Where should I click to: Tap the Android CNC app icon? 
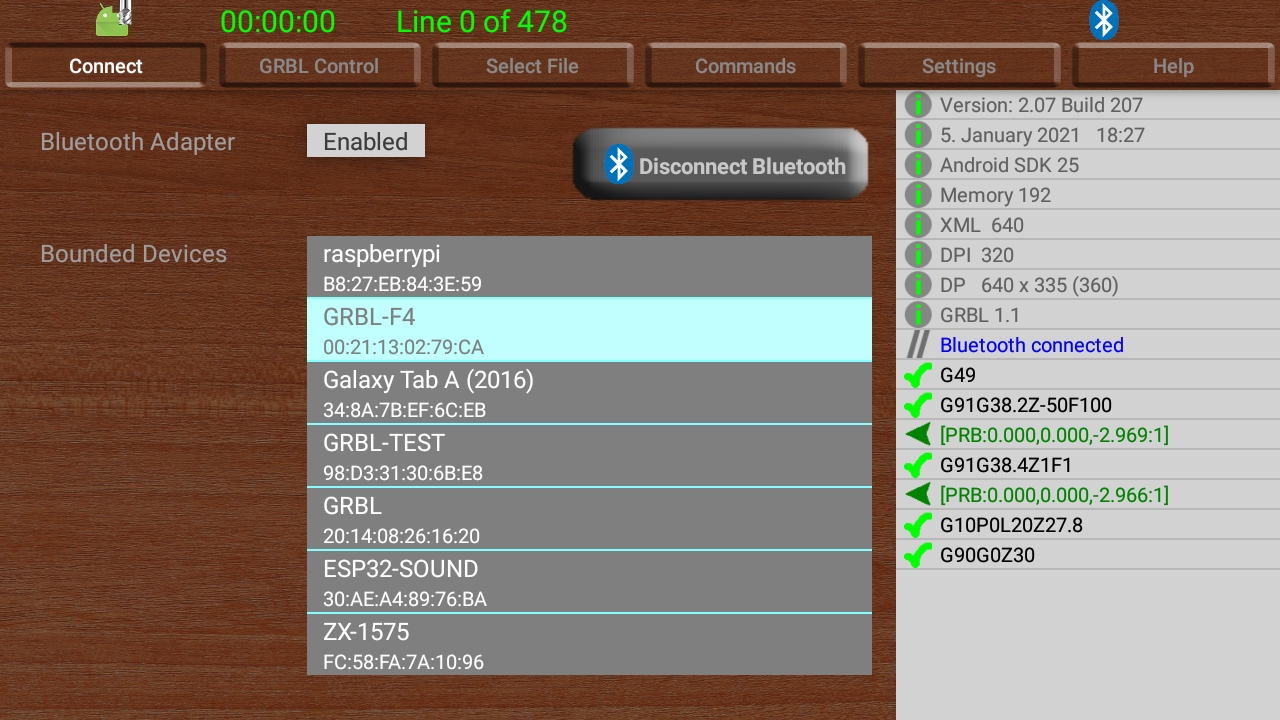point(113,19)
